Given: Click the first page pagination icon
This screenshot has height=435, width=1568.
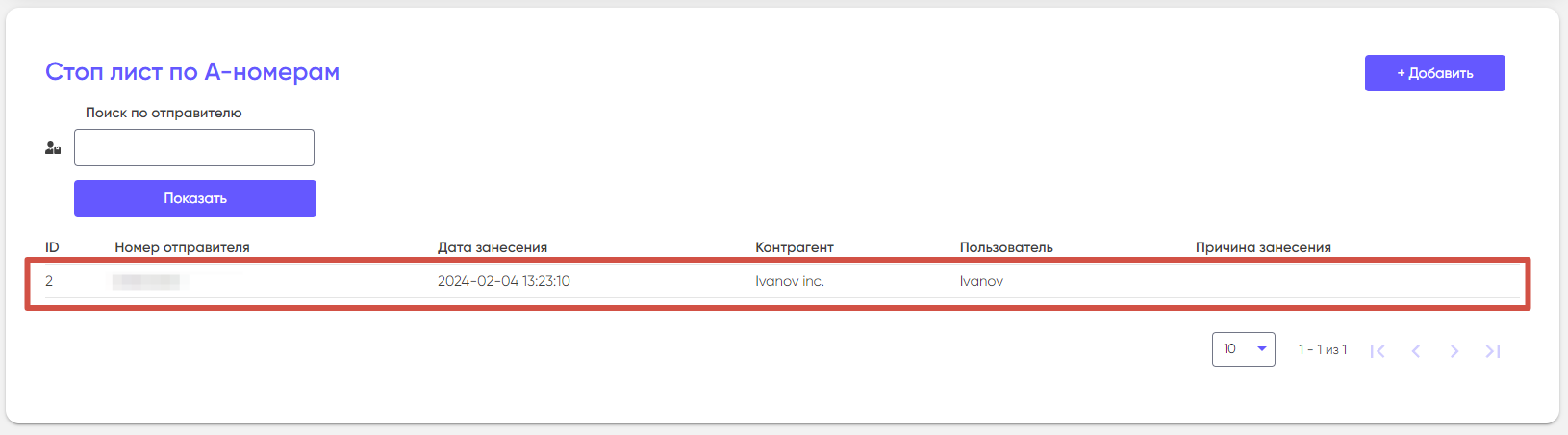Looking at the screenshot, I should point(1378,351).
